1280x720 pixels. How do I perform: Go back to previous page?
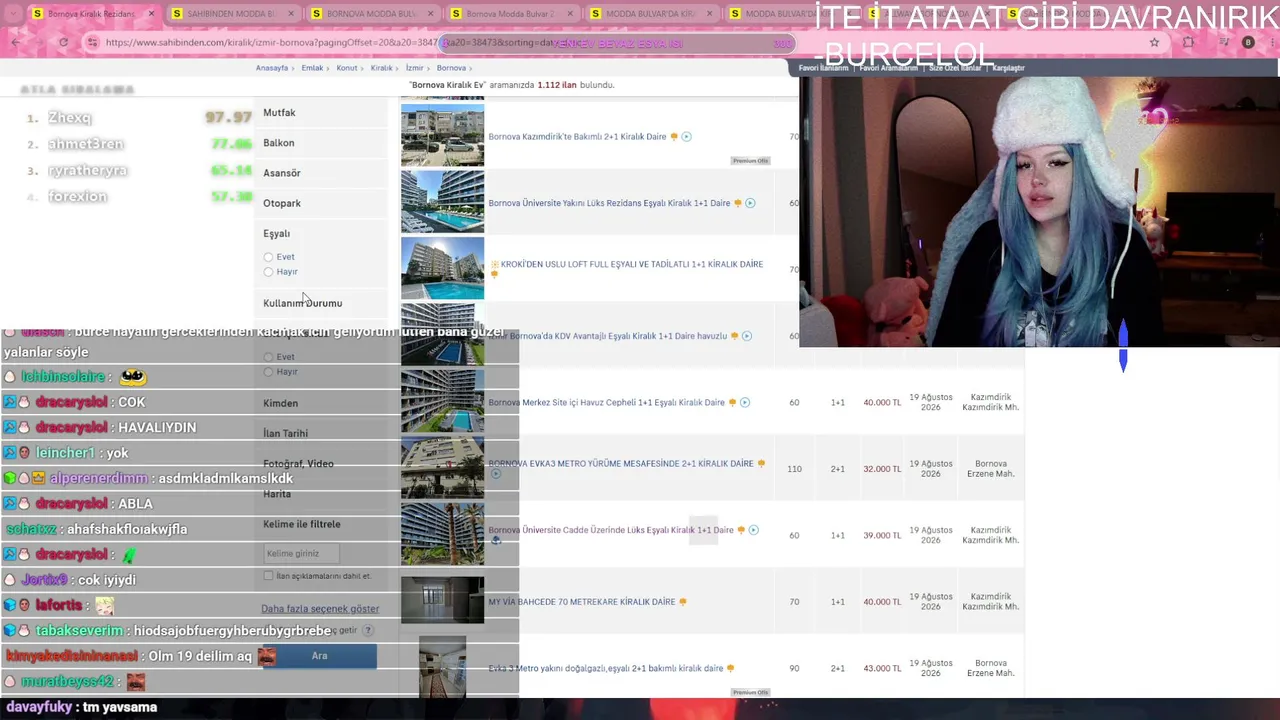[x=16, y=42]
